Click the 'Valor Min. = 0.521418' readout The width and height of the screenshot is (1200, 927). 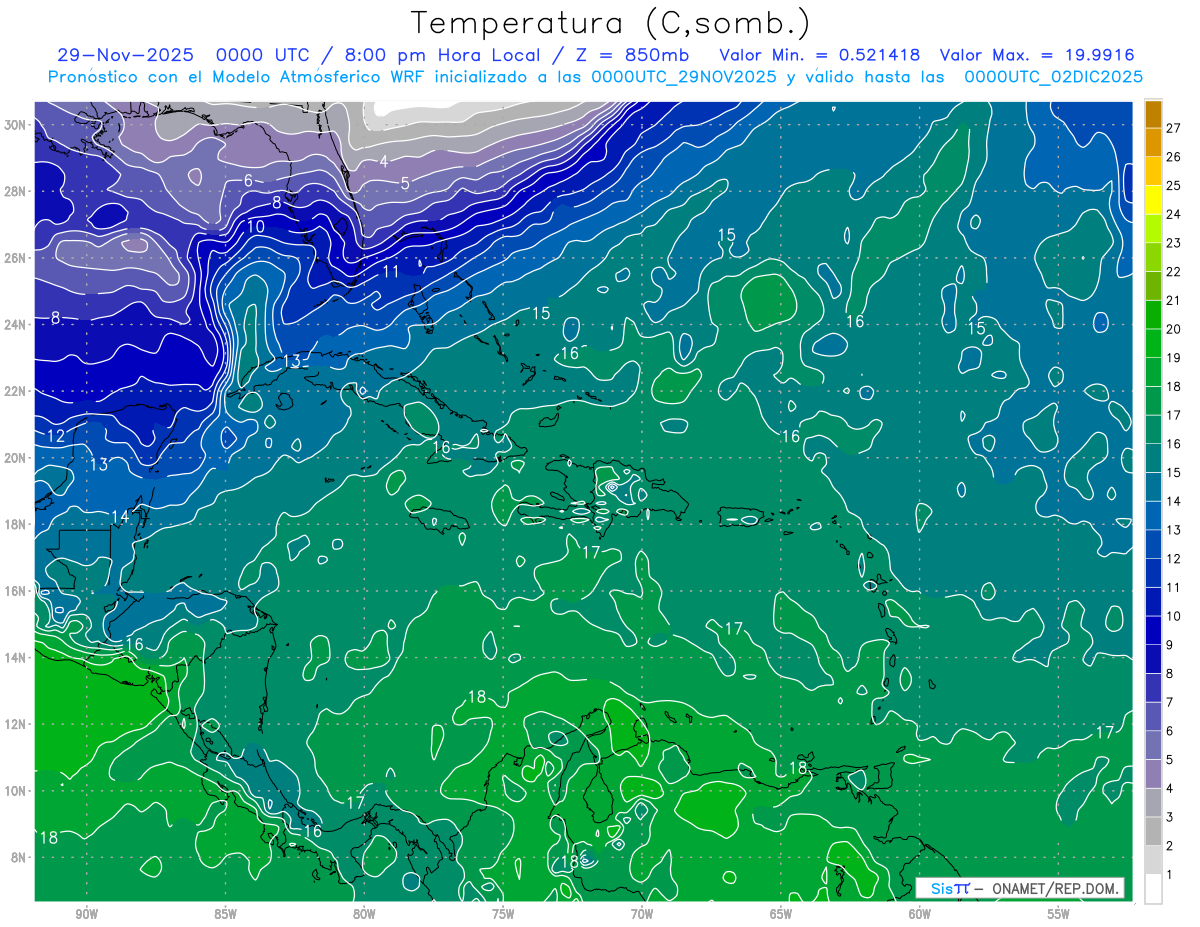coord(820,56)
